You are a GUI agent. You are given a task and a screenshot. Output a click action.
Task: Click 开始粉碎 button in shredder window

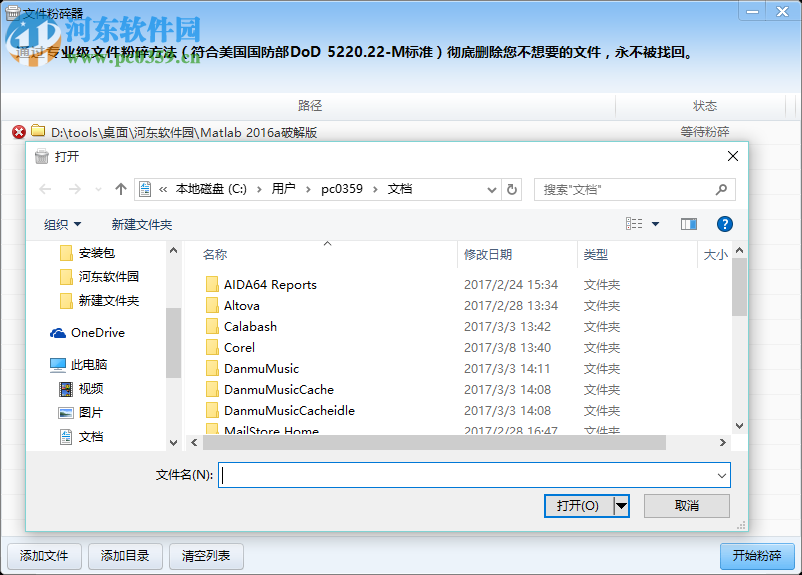[757, 556]
